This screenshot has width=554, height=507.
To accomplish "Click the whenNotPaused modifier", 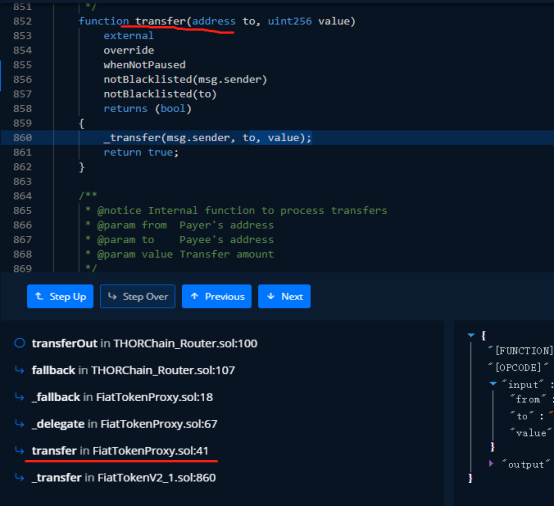I will (145, 65).
